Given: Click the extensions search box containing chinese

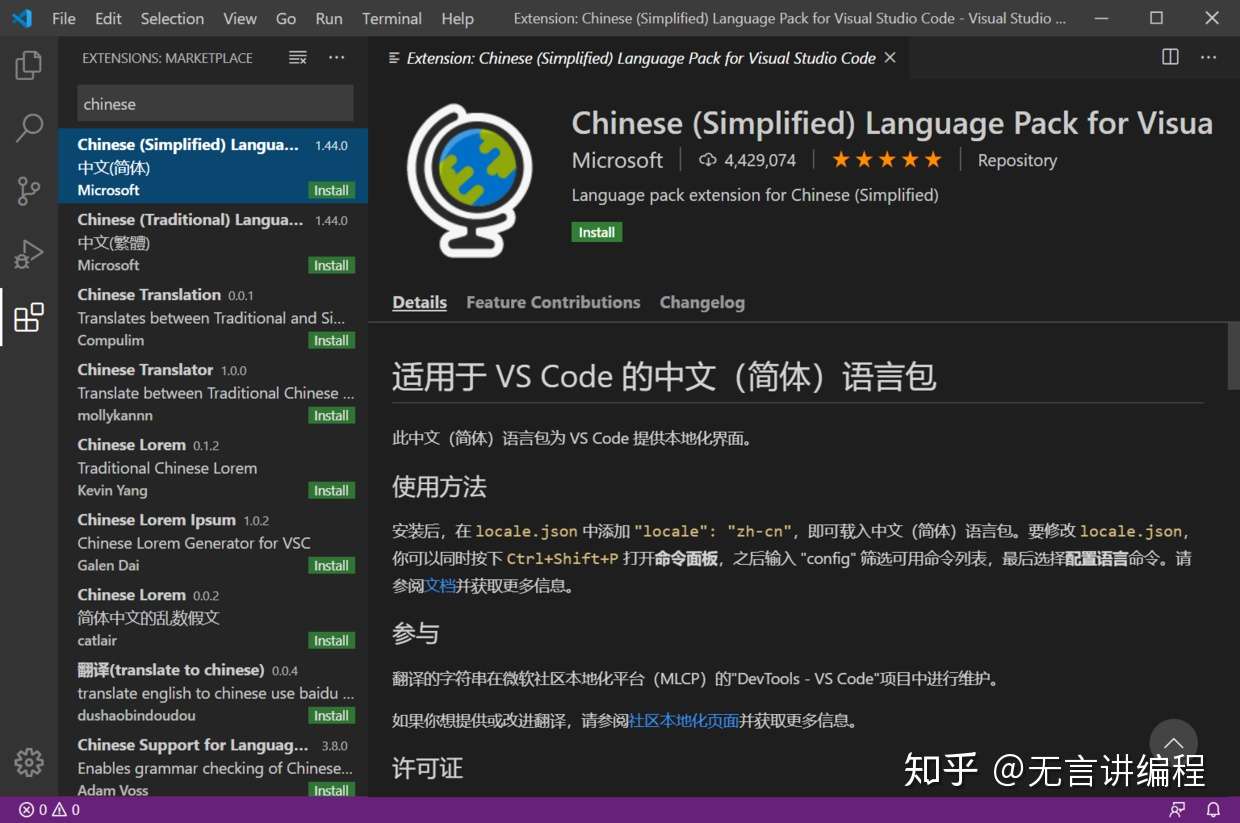Looking at the screenshot, I should point(215,104).
